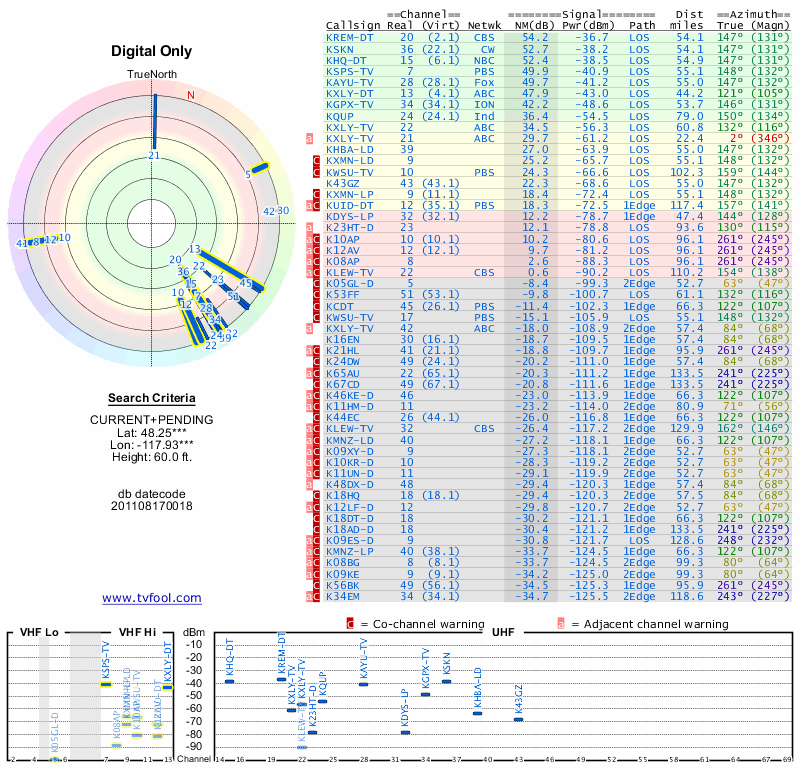Click the K43GZ callsign in the table
This screenshot has width=800, height=768.
(x=343, y=183)
